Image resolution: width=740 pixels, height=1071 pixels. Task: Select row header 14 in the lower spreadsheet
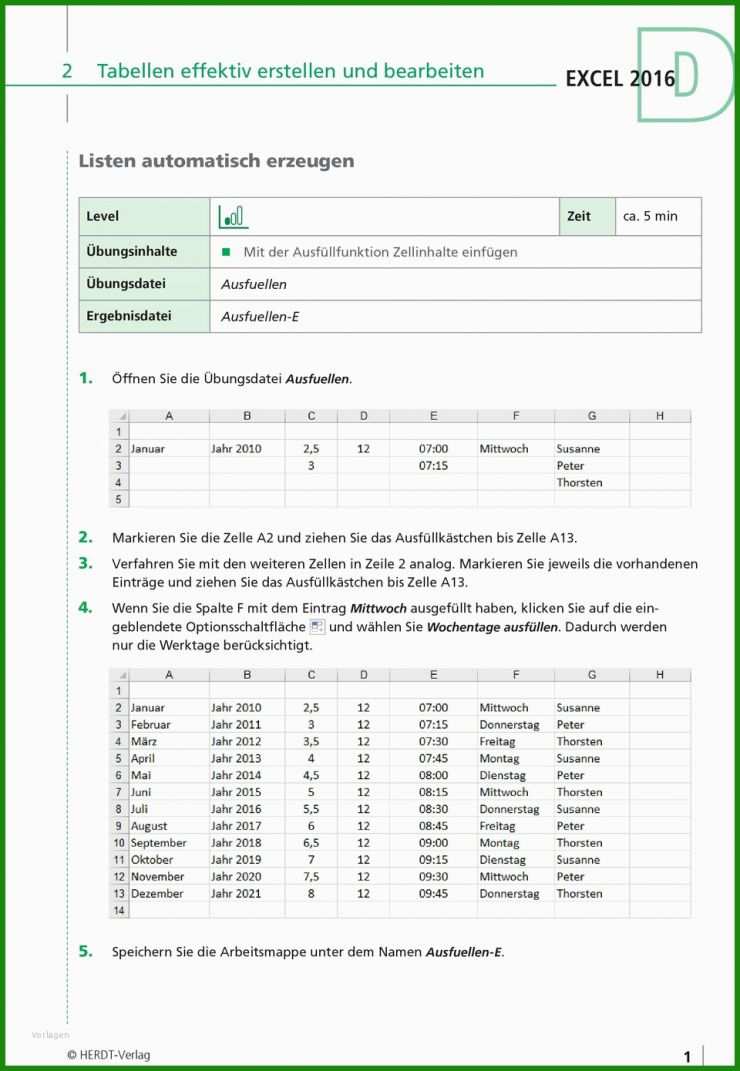point(119,910)
